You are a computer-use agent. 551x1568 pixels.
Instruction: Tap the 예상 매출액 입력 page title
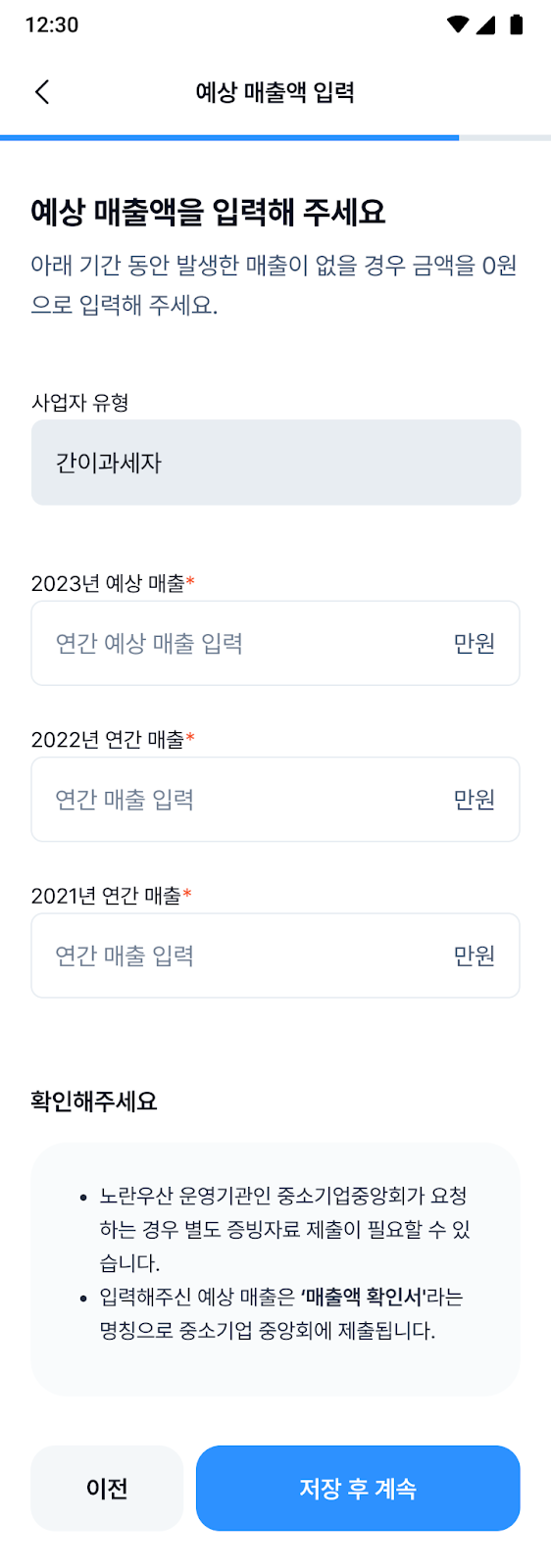click(275, 92)
